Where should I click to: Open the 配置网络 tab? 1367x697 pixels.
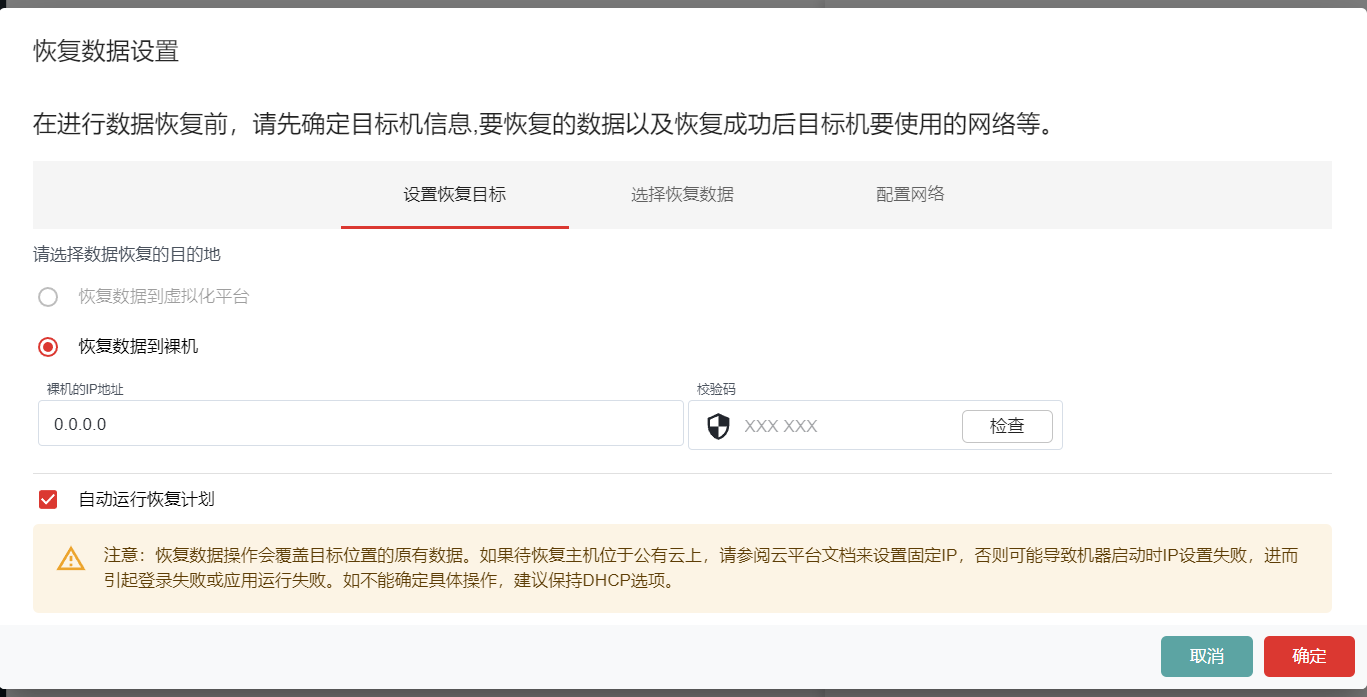910,195
